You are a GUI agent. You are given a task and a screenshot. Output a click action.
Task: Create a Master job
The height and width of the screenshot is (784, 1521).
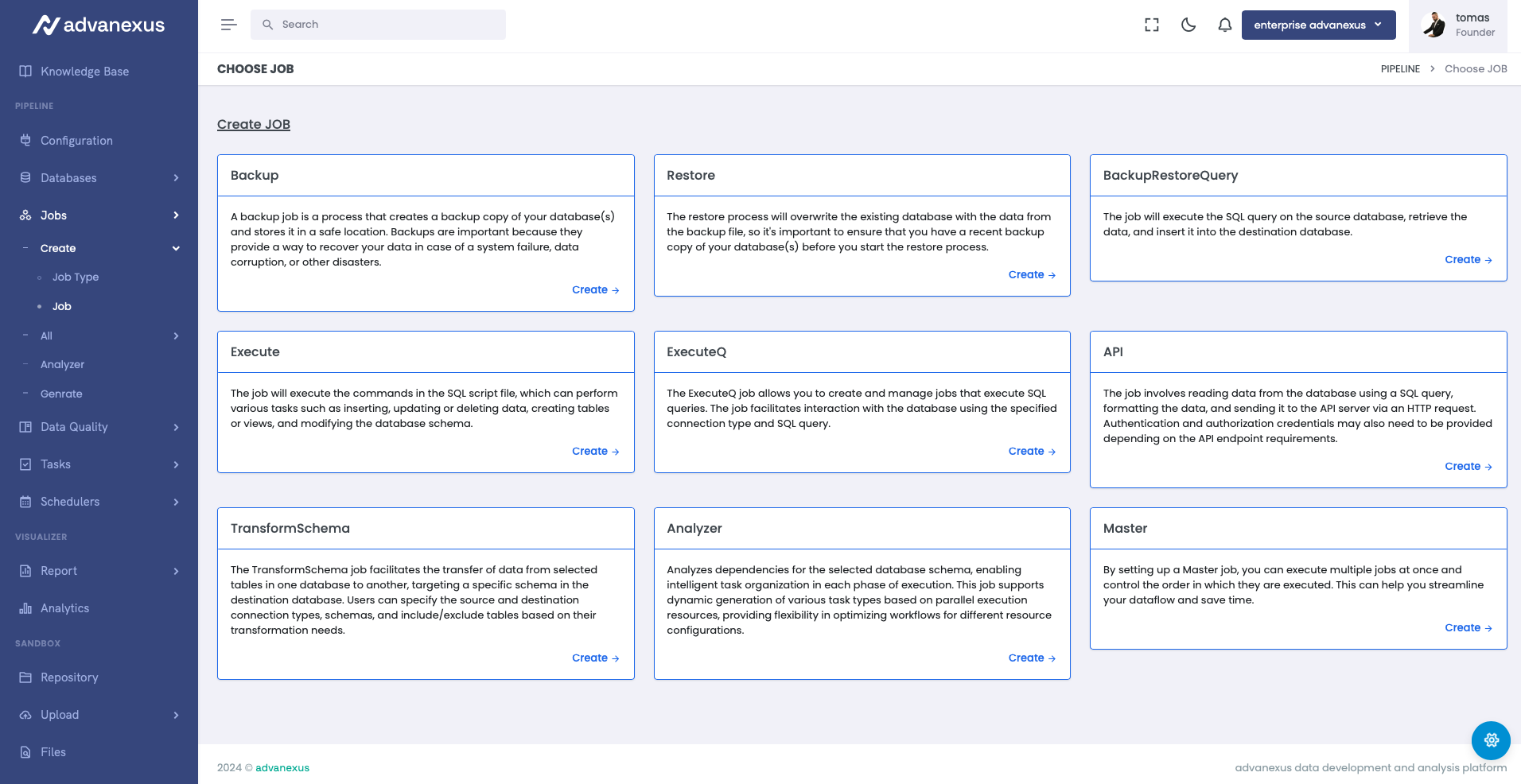(x=1468, y=627)
